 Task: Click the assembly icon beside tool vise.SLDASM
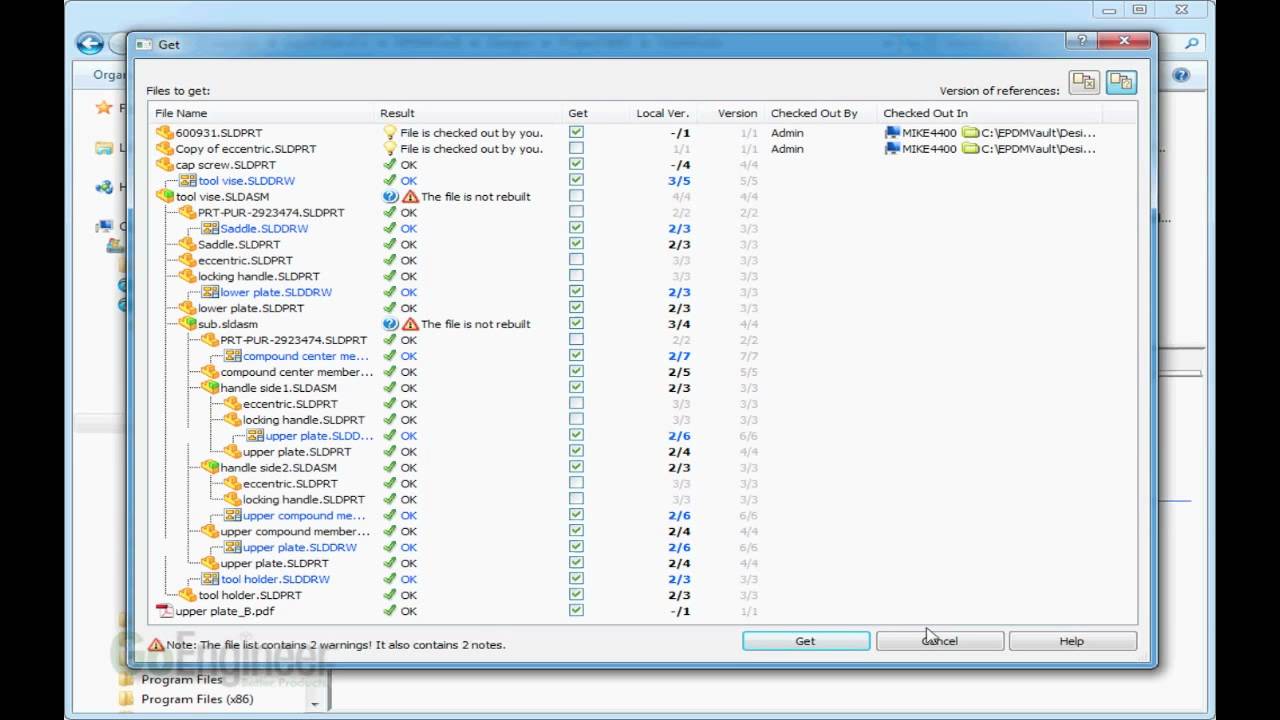[164, 196]
